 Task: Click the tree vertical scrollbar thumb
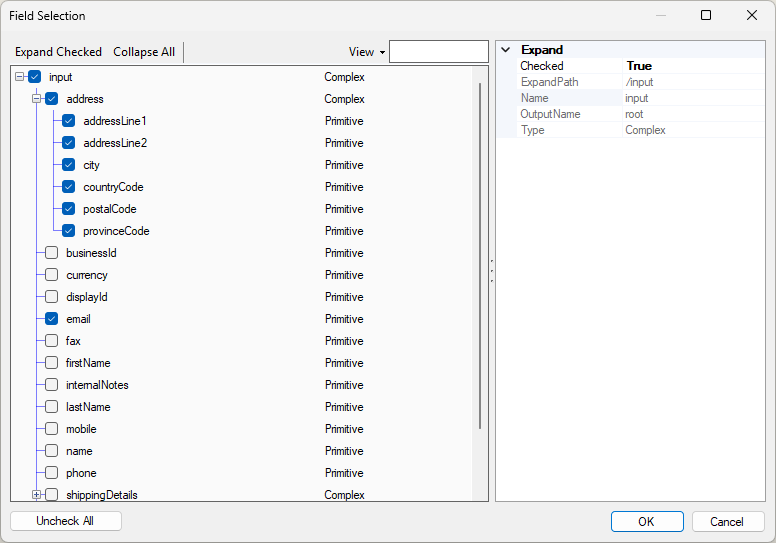coord(480,255)
